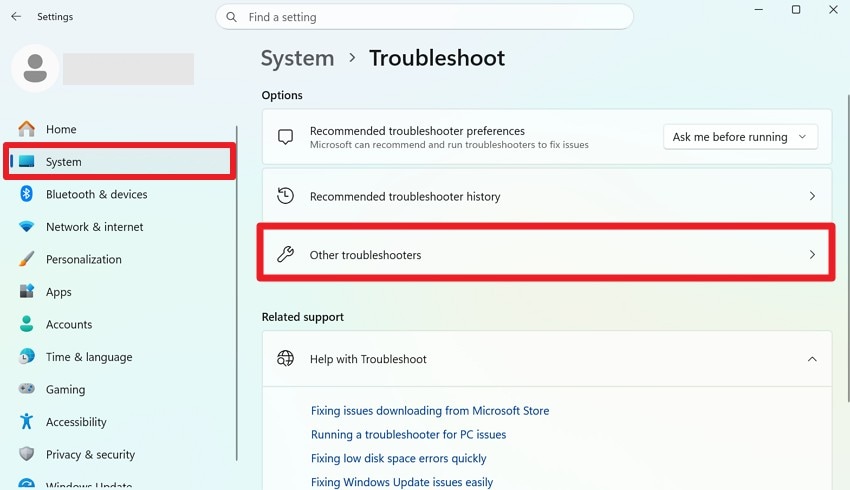The width and height of the screenshot is (850, 490).
Task: Click the Find a setting search box
Action: [x=424, y=17]
